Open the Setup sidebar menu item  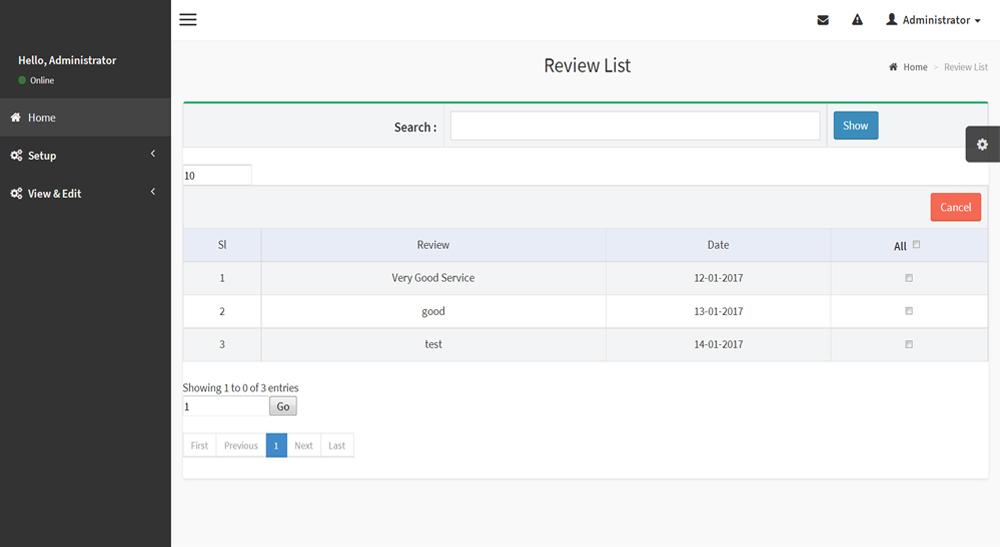(x=85, y=155)
